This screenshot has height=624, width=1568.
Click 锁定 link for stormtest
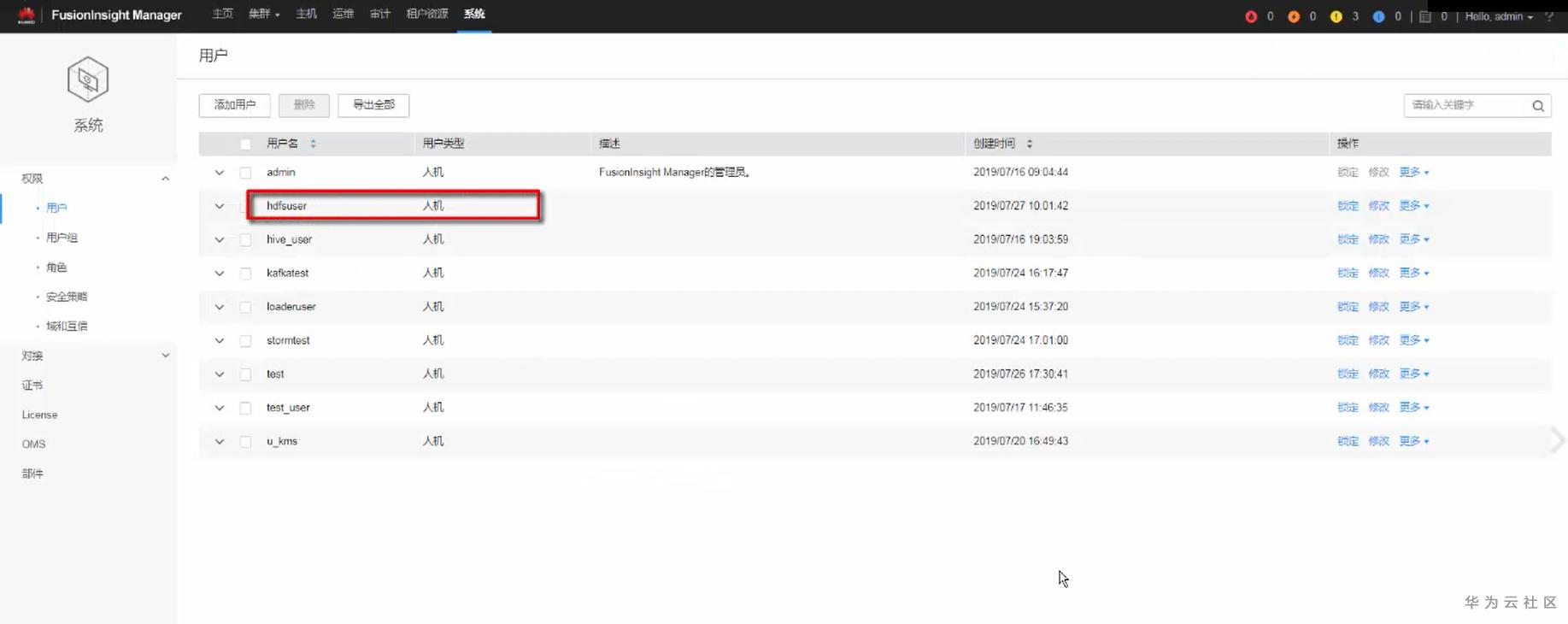[1348, 340]
